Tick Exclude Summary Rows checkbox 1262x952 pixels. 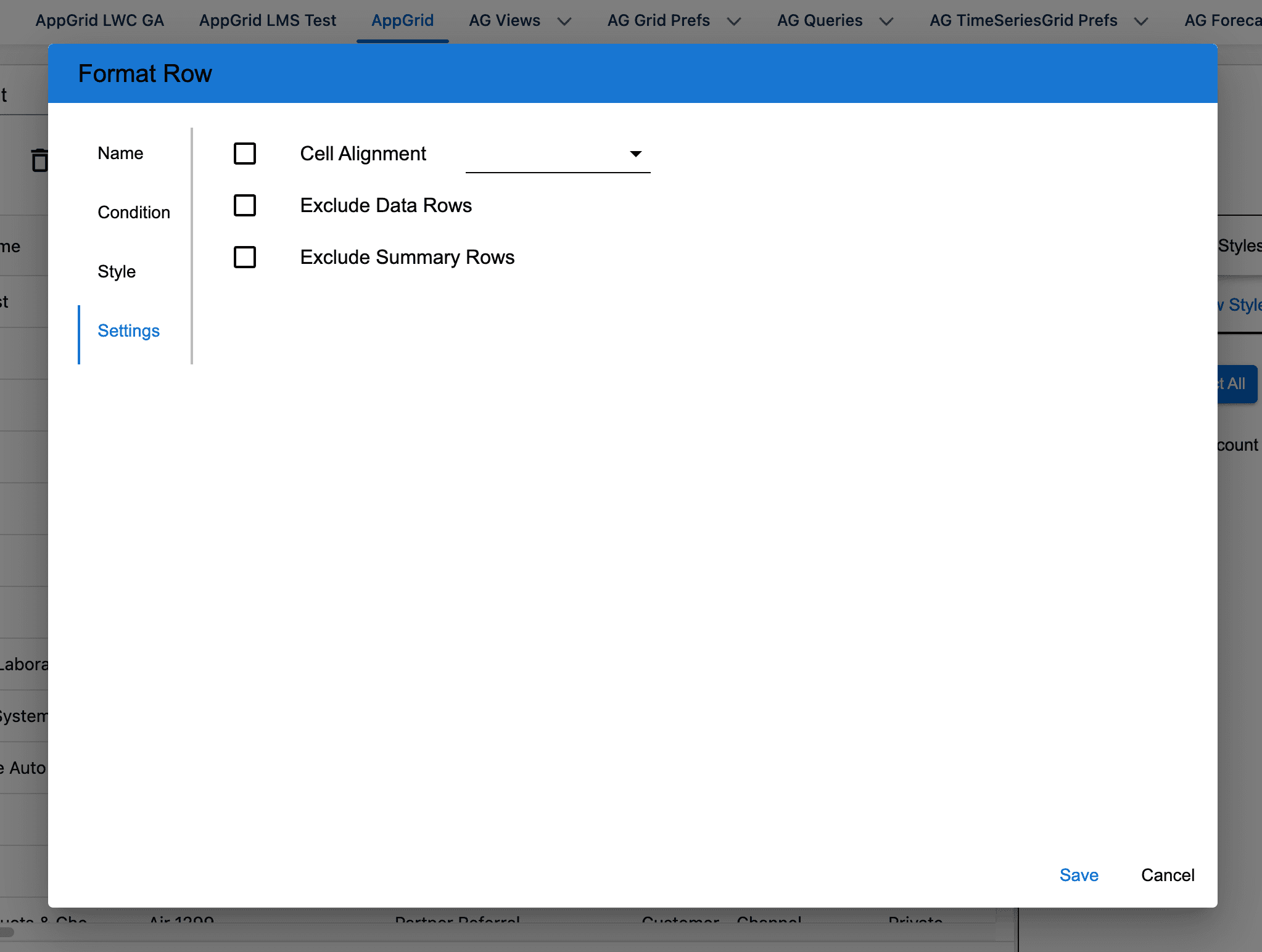[x=245, y=257]
